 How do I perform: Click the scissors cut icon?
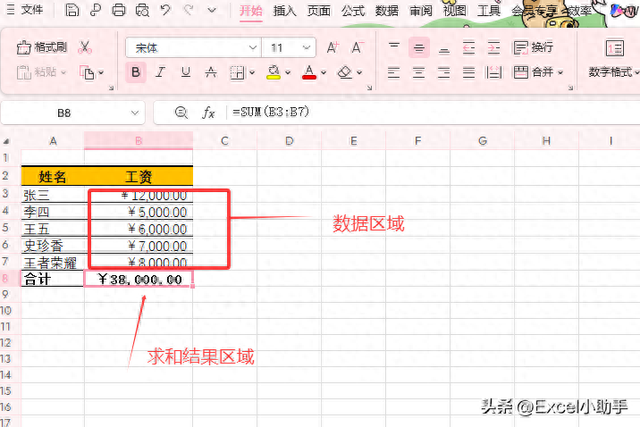click(84, 47)
